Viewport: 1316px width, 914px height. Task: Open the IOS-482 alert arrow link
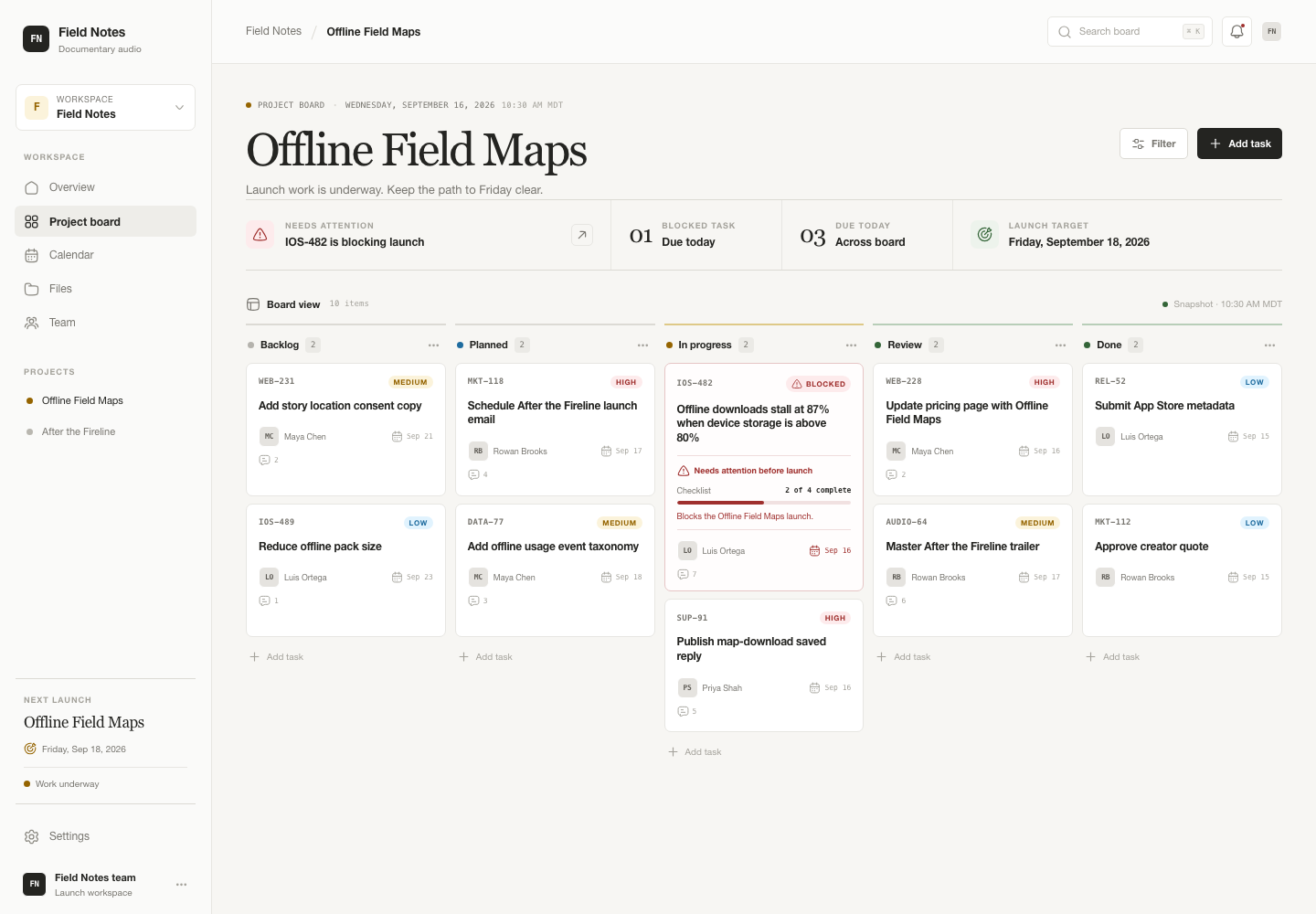(x=582, y=235)
